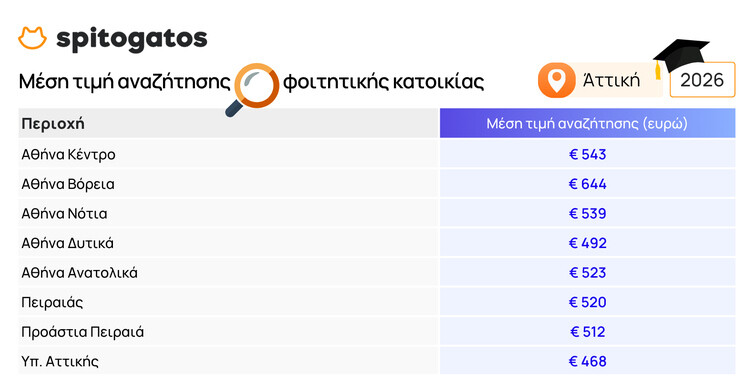Select the Πειραιάς row
The width and height of the screenshot is (748, 386).
coord(377,302)
